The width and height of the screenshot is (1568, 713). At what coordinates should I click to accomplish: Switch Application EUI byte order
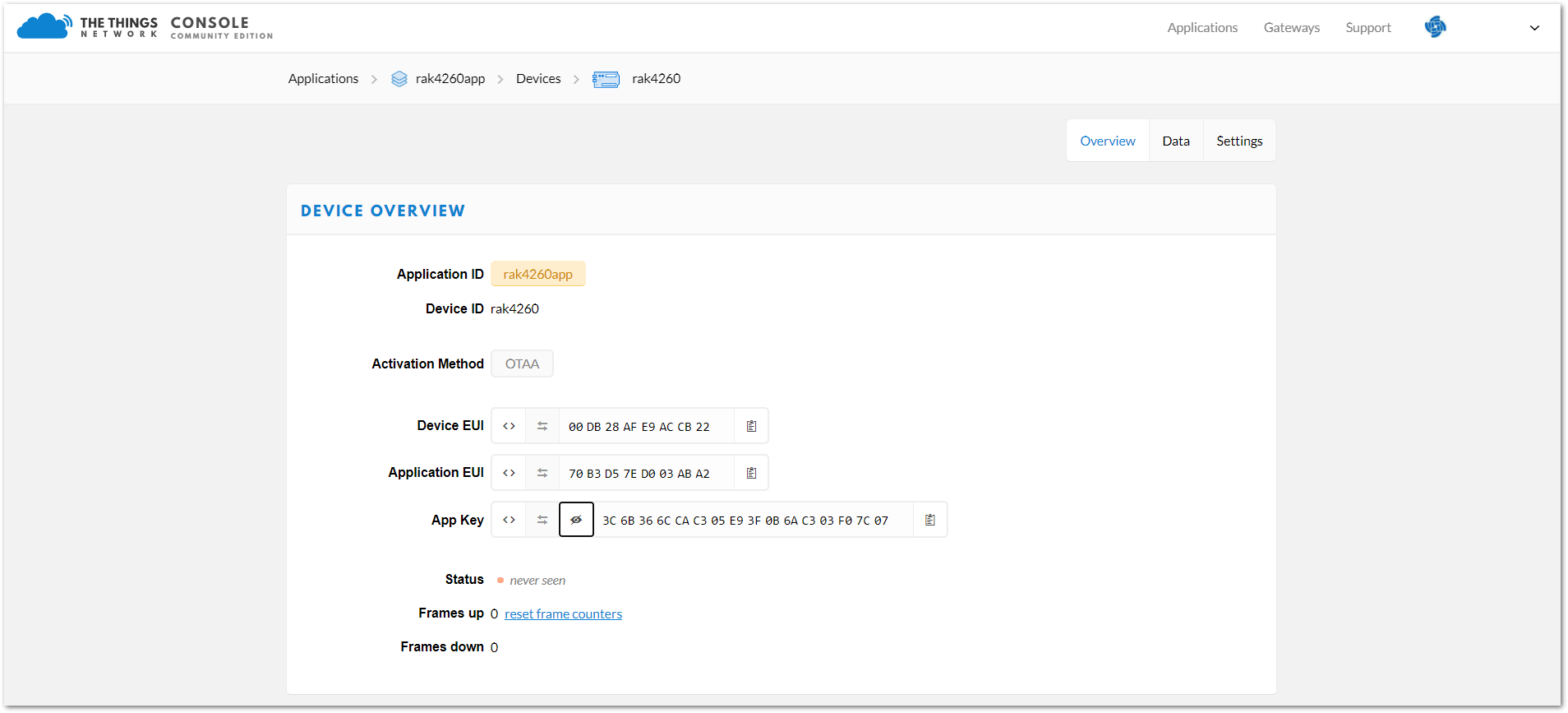pos(542,473)
